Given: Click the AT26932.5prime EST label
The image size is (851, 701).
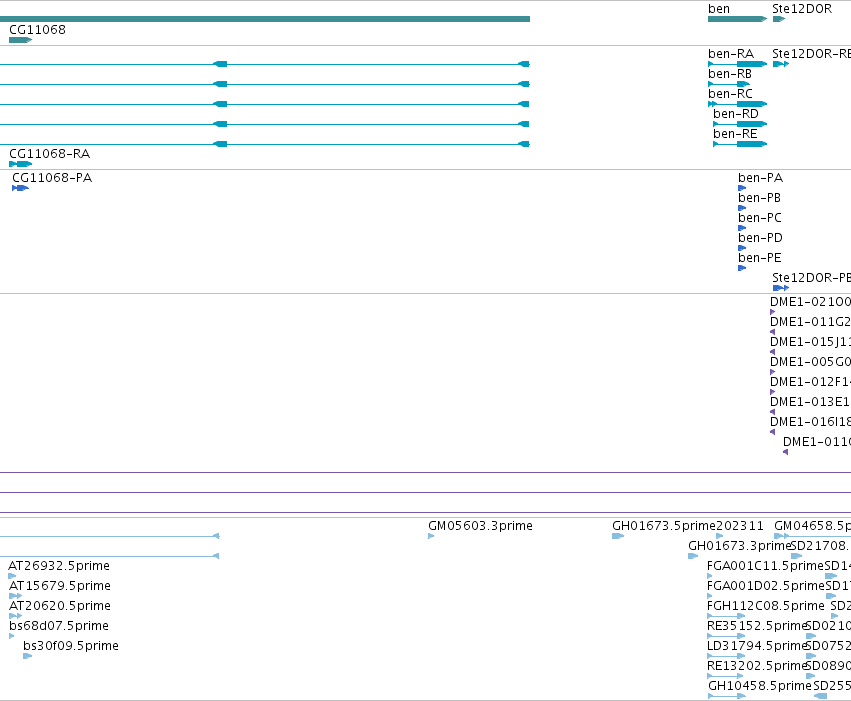Looking at the screenshot, I should pos(59,566).
